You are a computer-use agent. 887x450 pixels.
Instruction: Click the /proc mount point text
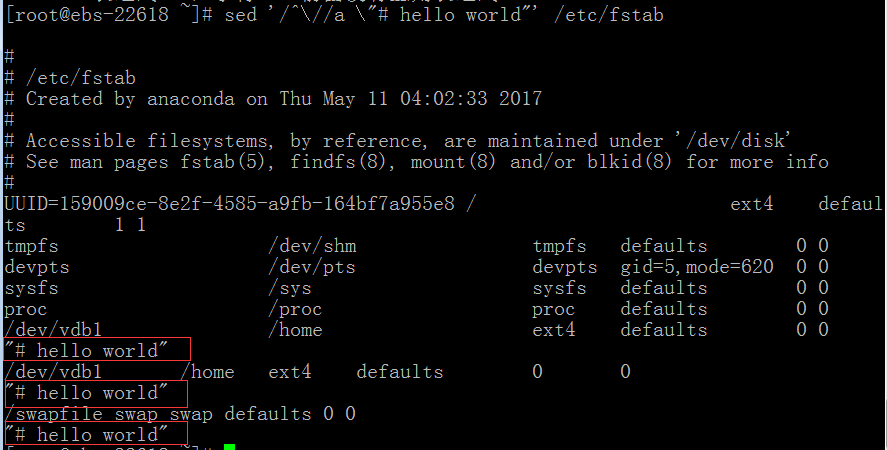pyautogui.click(x=295, y=309)
